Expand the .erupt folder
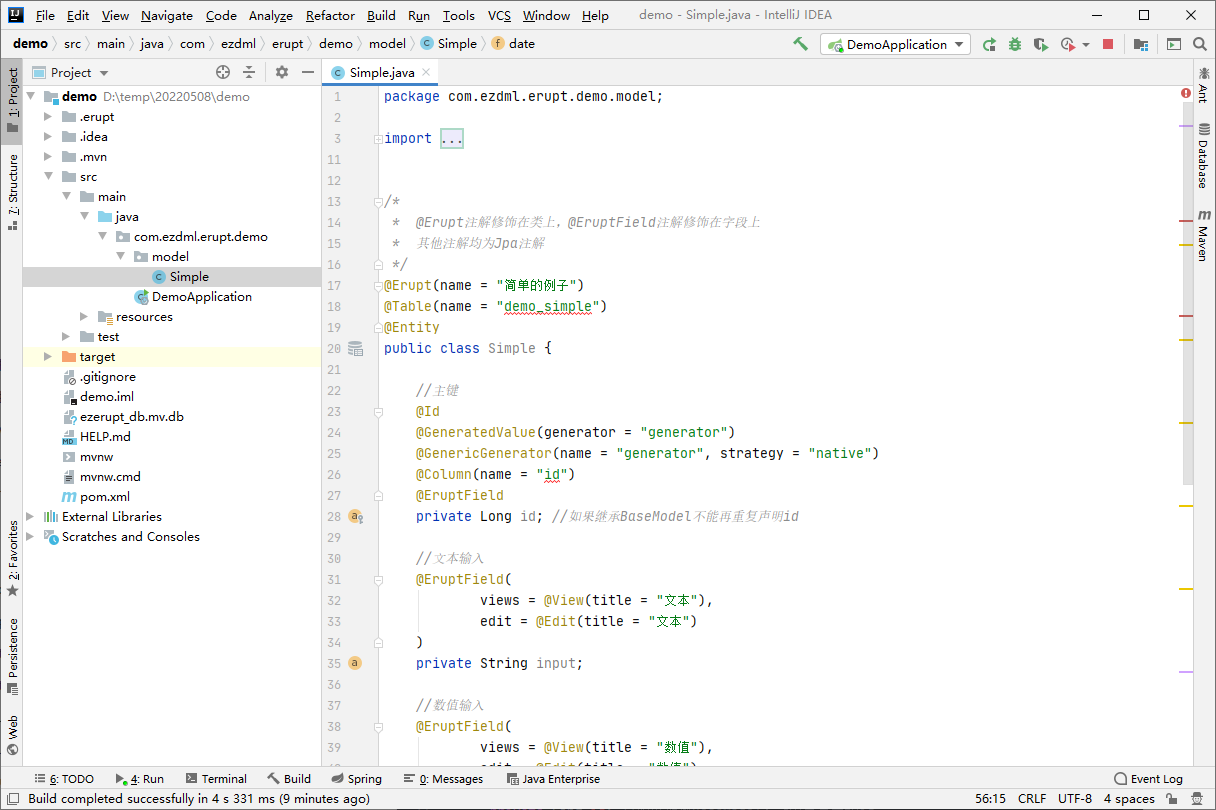Viewport: 1216px width, 810px height. 48,117
